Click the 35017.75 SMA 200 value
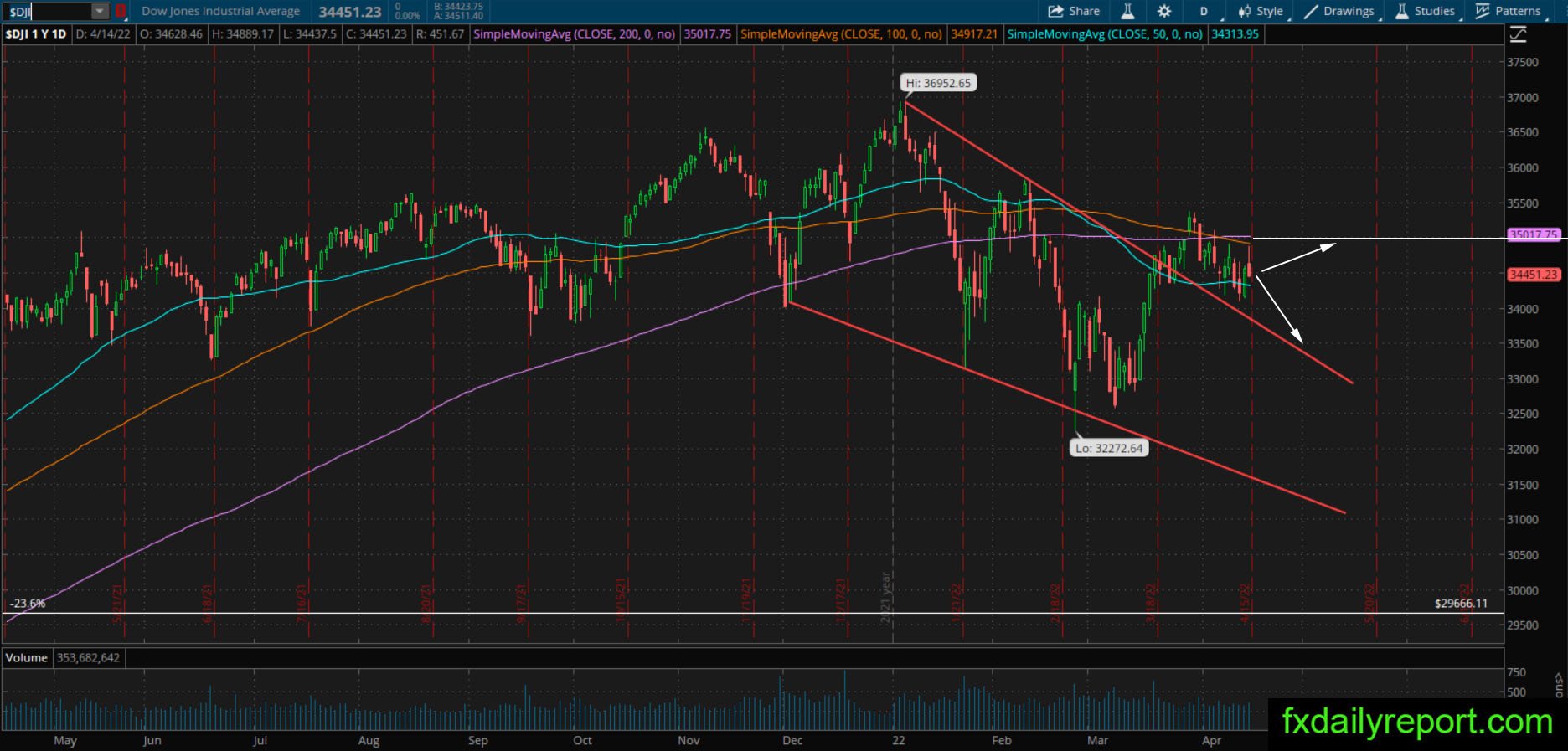The image size is (1568, 751). (x=708, y=34)
